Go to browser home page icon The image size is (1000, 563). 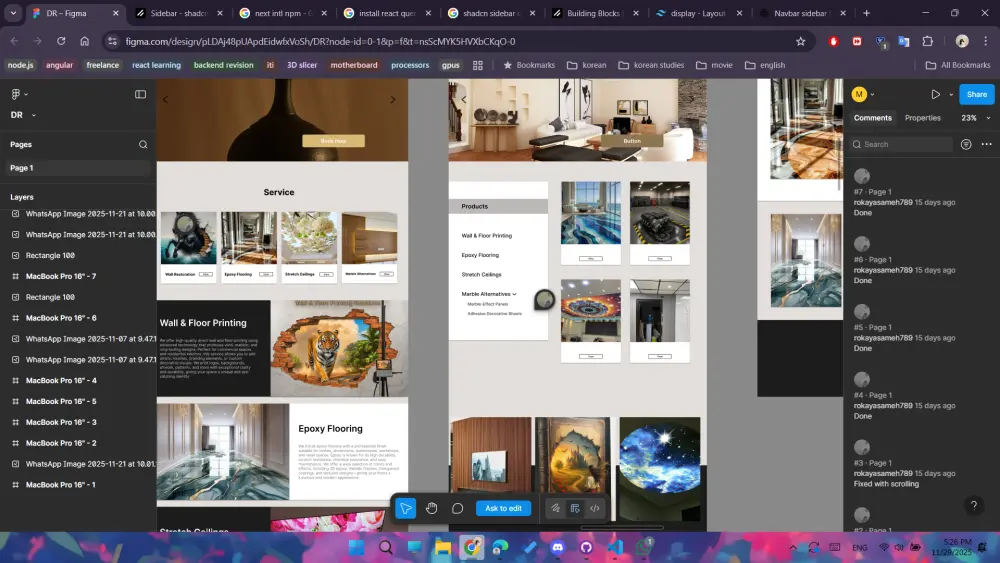point(84,41)
